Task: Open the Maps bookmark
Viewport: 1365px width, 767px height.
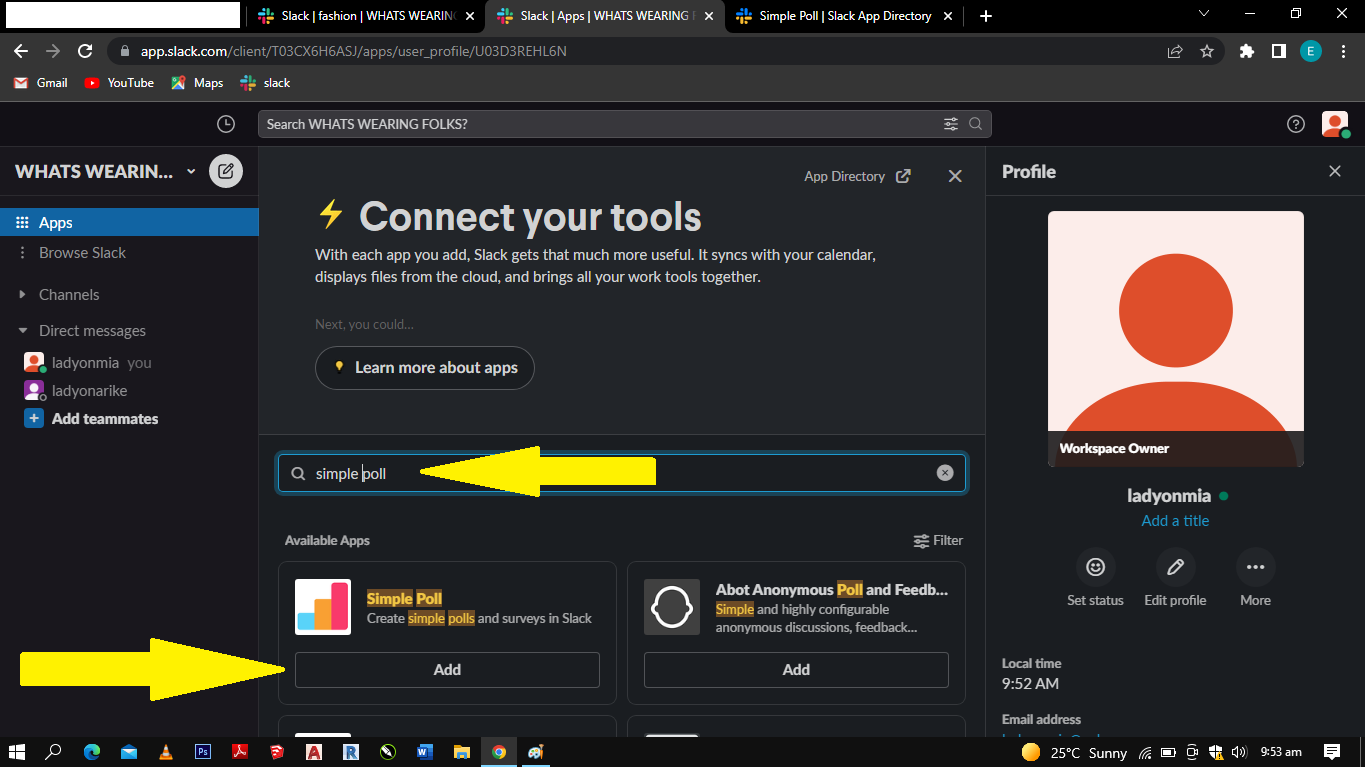Action: click(197, 83)
